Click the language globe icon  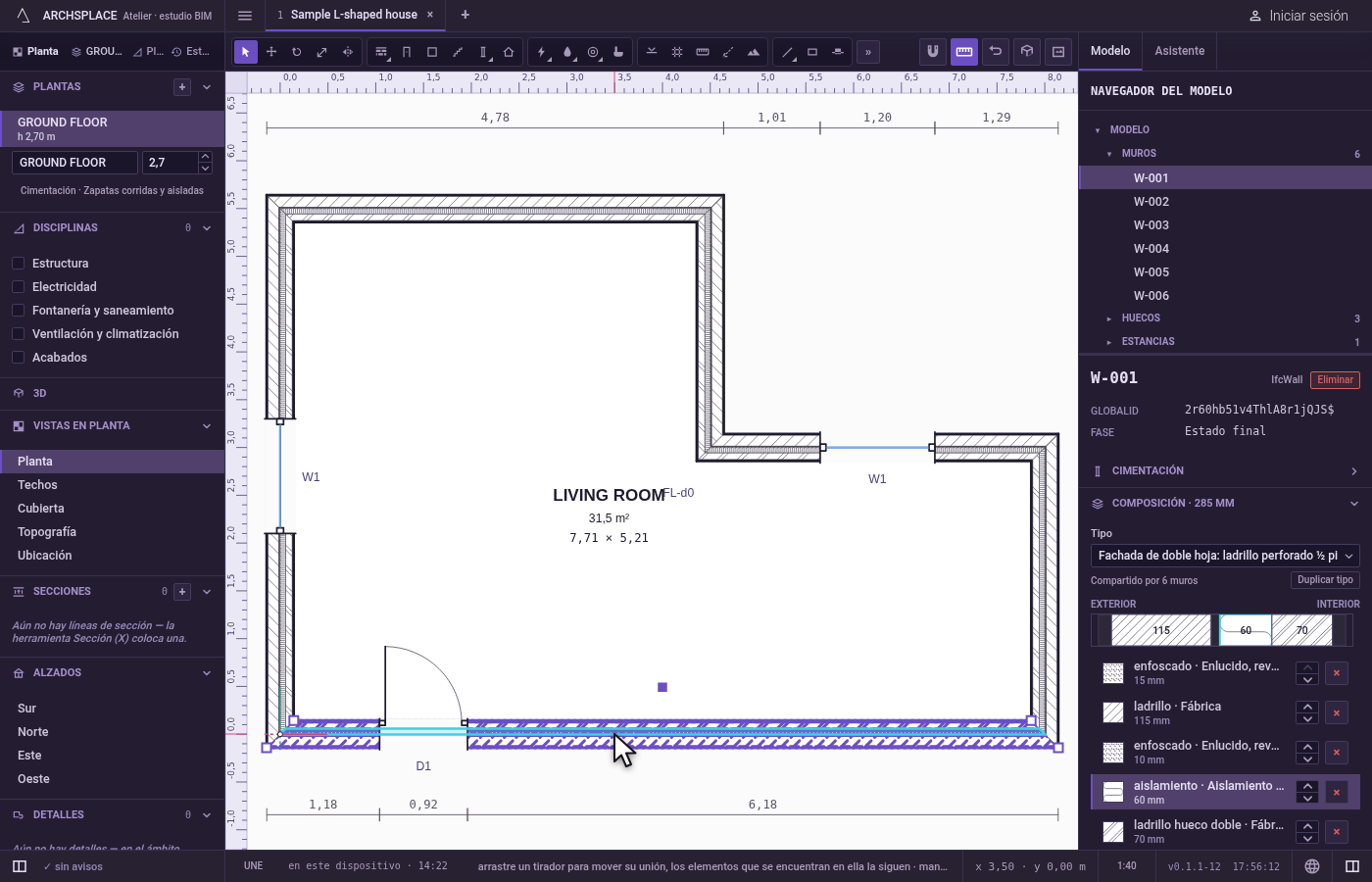pyautogui.click(x=1312, y=866)
